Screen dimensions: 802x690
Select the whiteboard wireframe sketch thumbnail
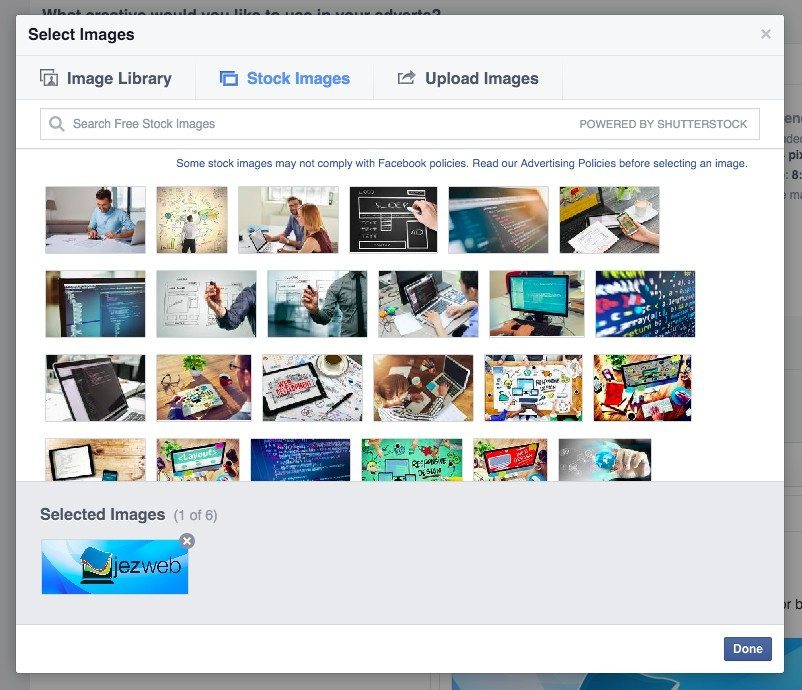[x=393, y=218]
